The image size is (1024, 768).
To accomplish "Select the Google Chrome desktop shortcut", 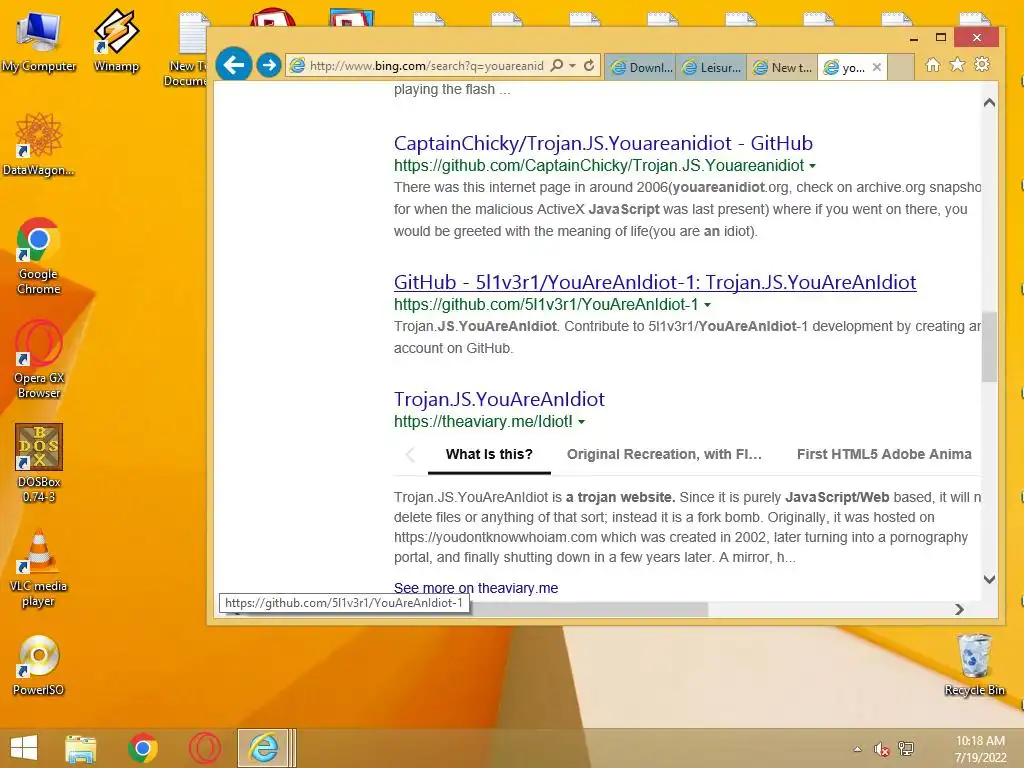I will pyautogui.click(x=39, y=255).
